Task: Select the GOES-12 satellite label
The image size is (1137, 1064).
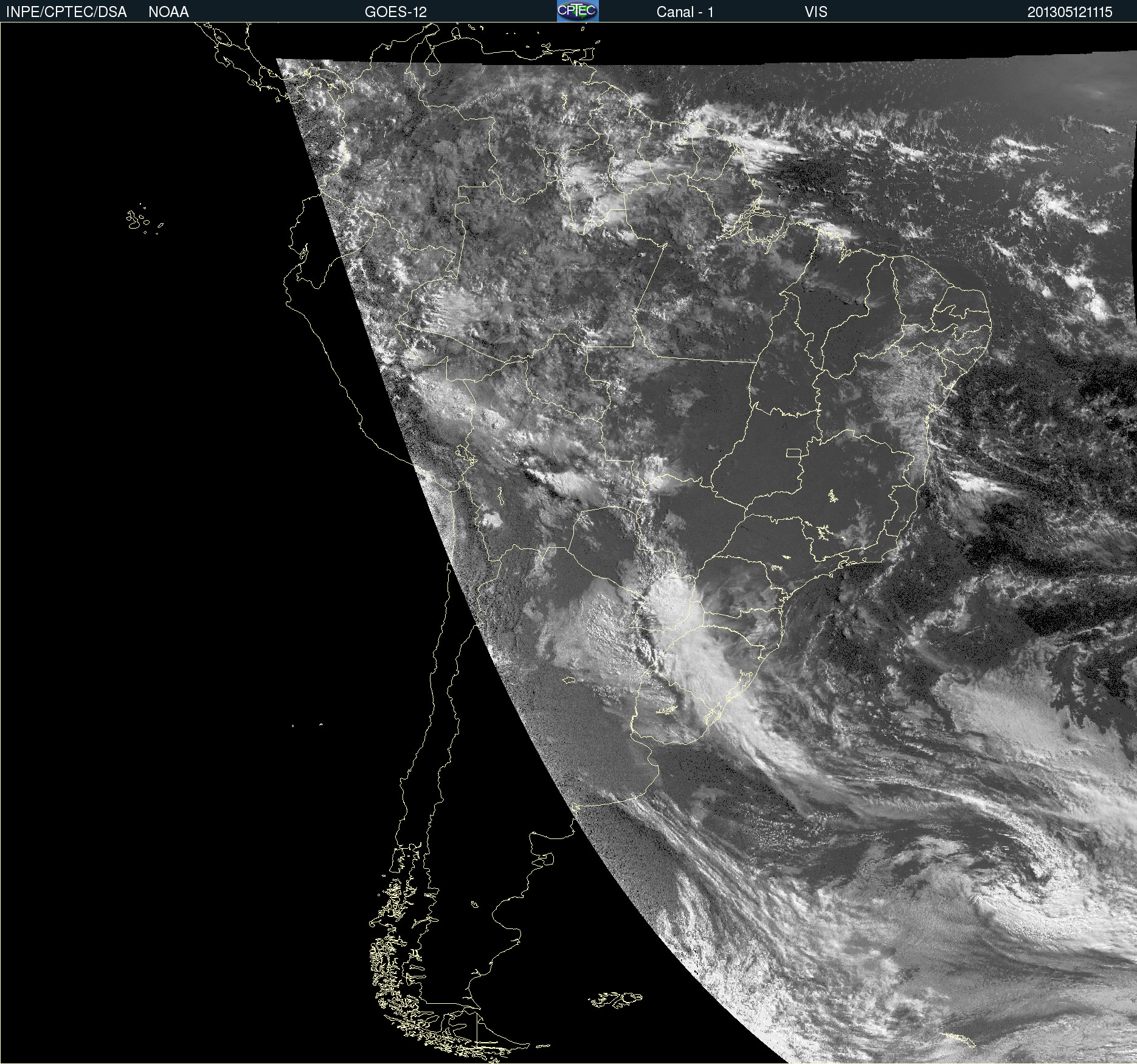Action: click(x=396, y=12)
